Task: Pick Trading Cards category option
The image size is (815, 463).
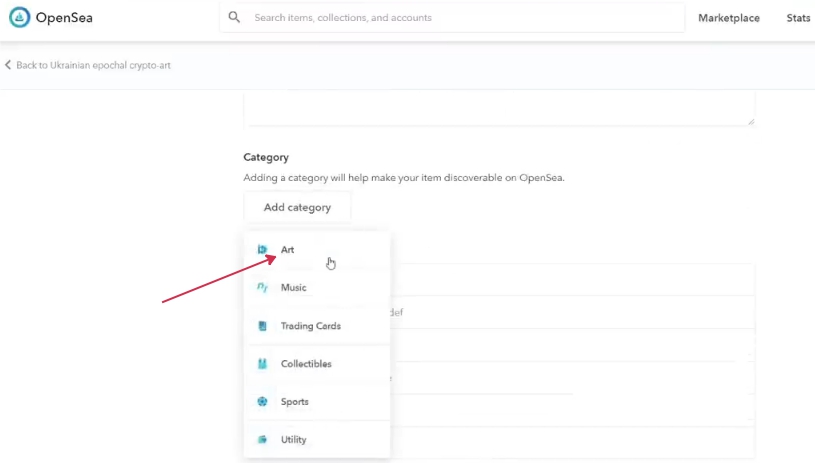Action: [x=310, y=326]
